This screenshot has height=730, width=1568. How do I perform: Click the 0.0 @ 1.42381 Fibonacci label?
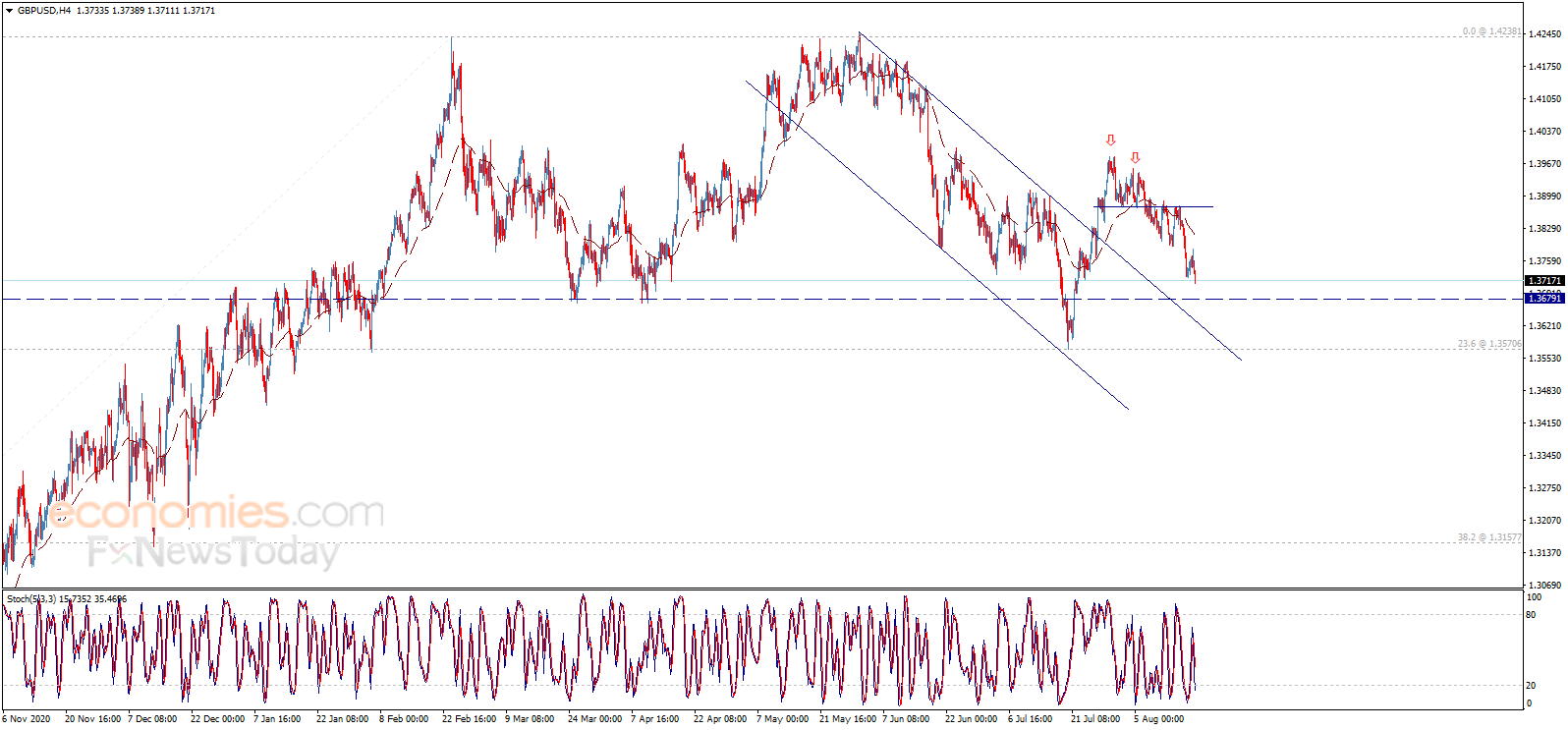pyautogui.click(x=1491, y=31)
